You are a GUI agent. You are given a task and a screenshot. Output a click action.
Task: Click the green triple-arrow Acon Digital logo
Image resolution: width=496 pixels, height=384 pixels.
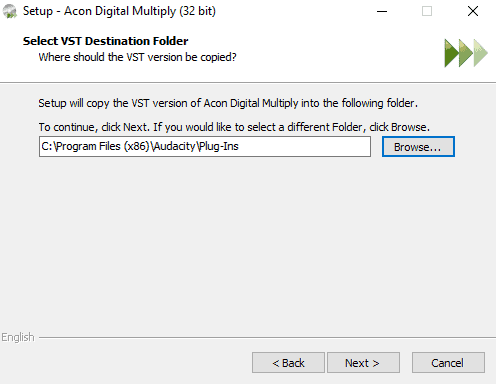[x=466, y=53]
